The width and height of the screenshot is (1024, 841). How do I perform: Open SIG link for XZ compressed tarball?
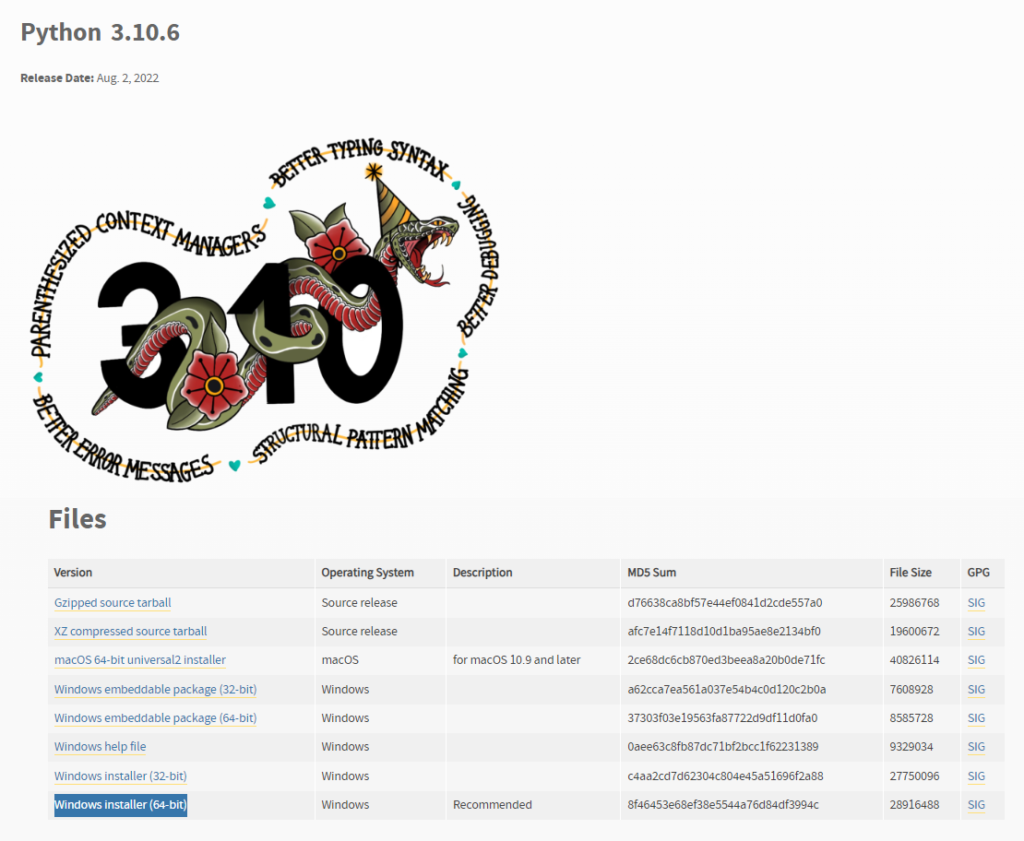coord(976,631)
